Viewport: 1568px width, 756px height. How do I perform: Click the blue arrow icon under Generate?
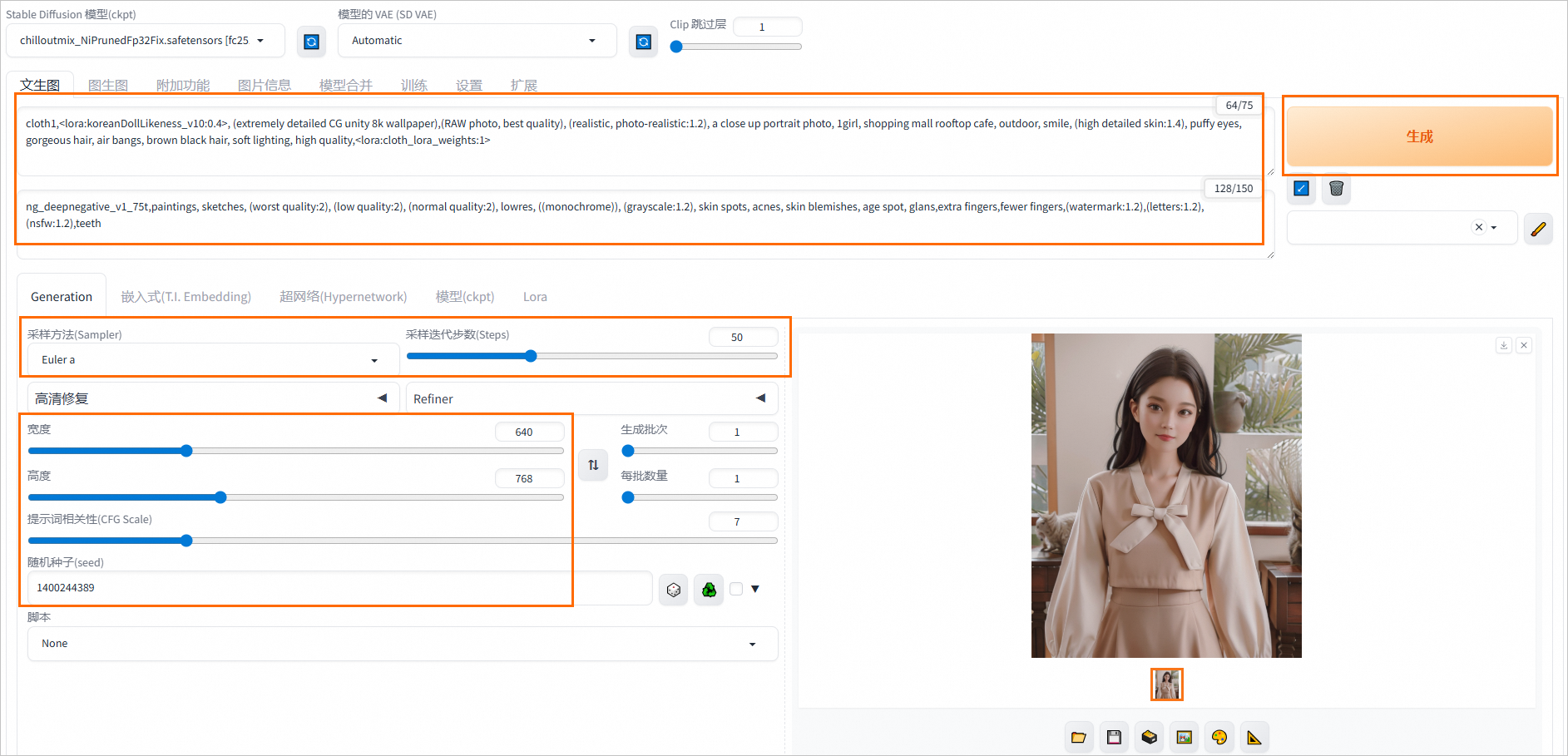(1302, 189)
